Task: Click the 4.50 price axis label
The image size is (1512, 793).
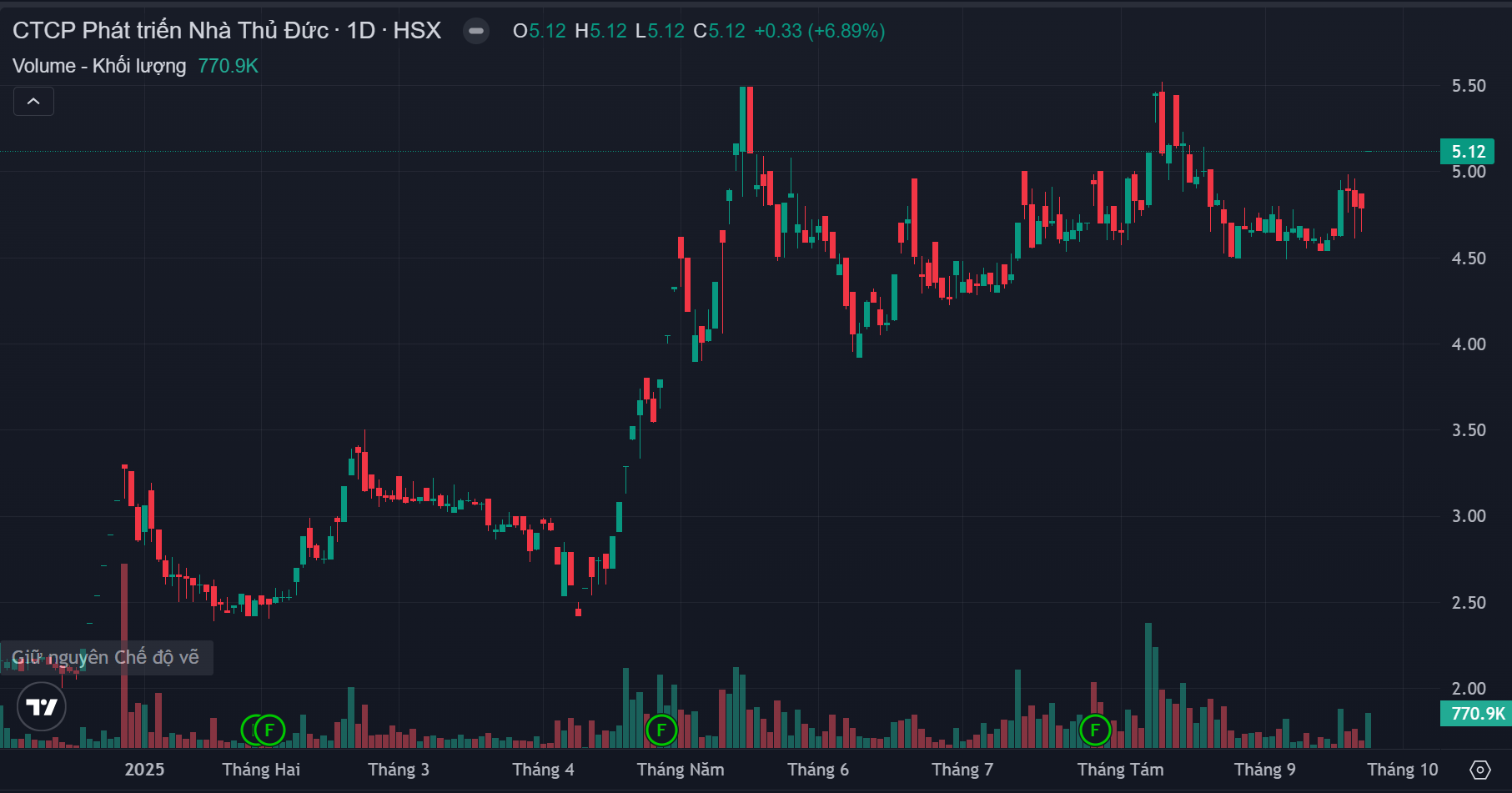Action: 1469,258
